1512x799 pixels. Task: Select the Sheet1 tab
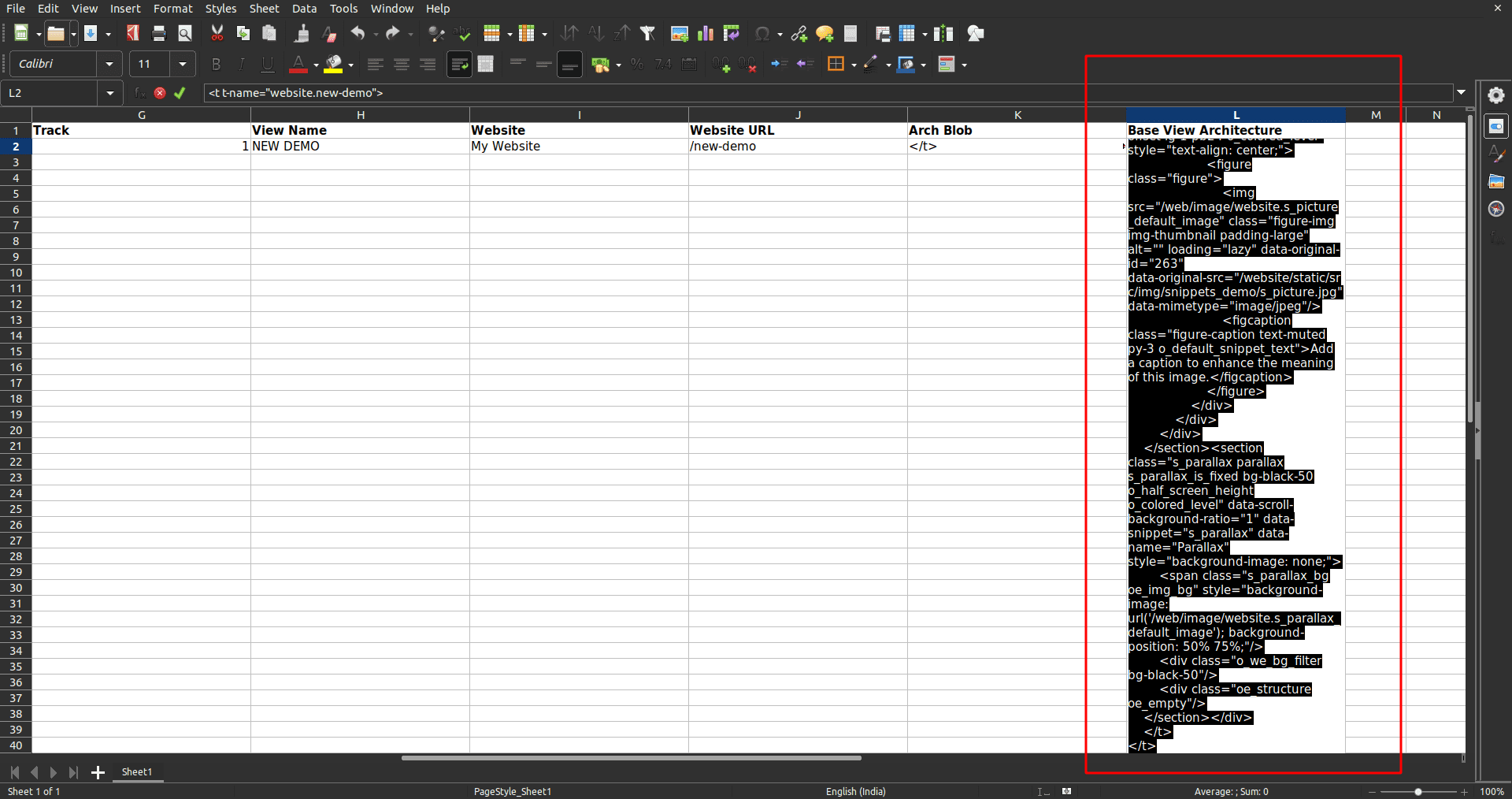pos(137,772)
